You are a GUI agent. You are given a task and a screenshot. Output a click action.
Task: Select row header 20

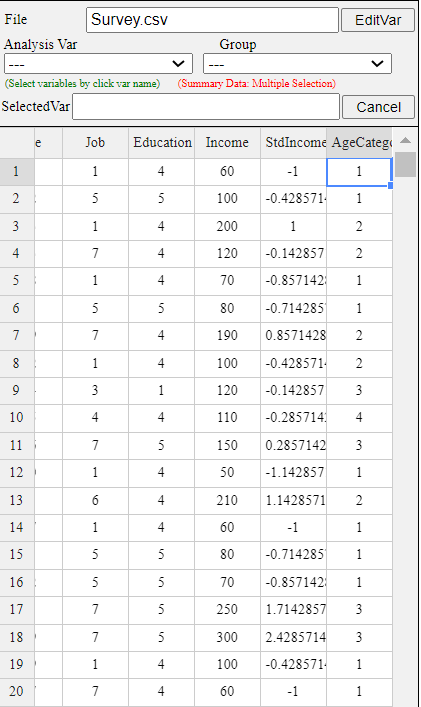tap(17, 692)
